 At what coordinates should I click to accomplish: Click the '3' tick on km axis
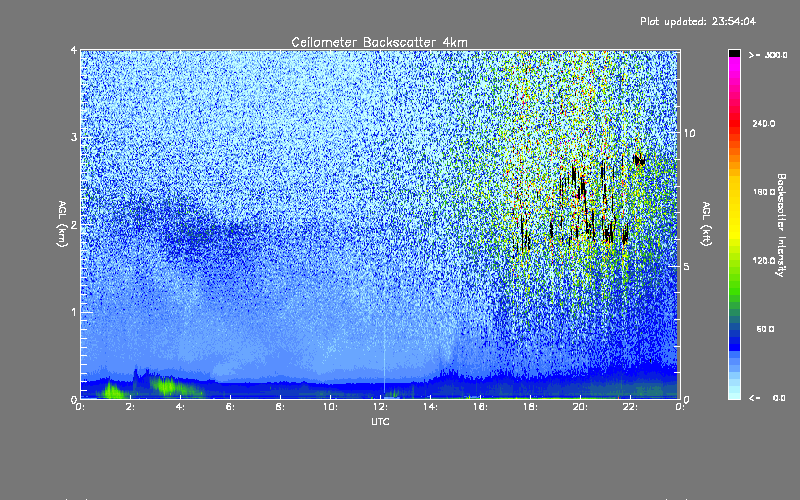(74, 137)
